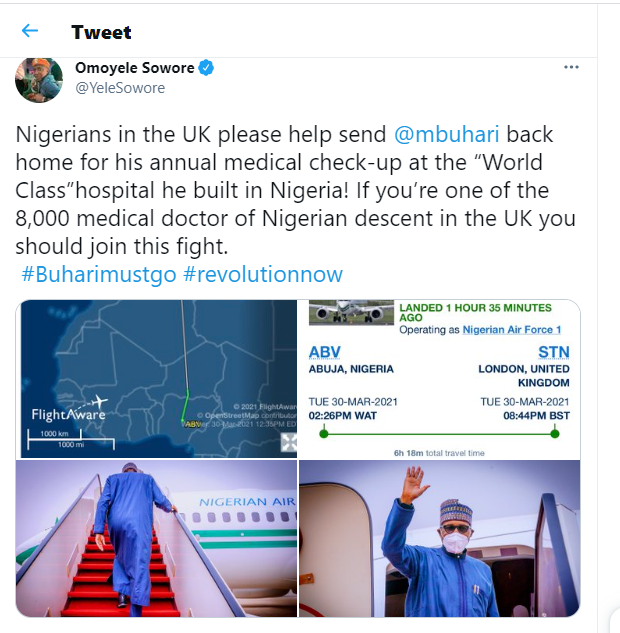Follow the #Buharimustgo hashtag
Viewport: 620px width, 633px height.
point(99,274)
